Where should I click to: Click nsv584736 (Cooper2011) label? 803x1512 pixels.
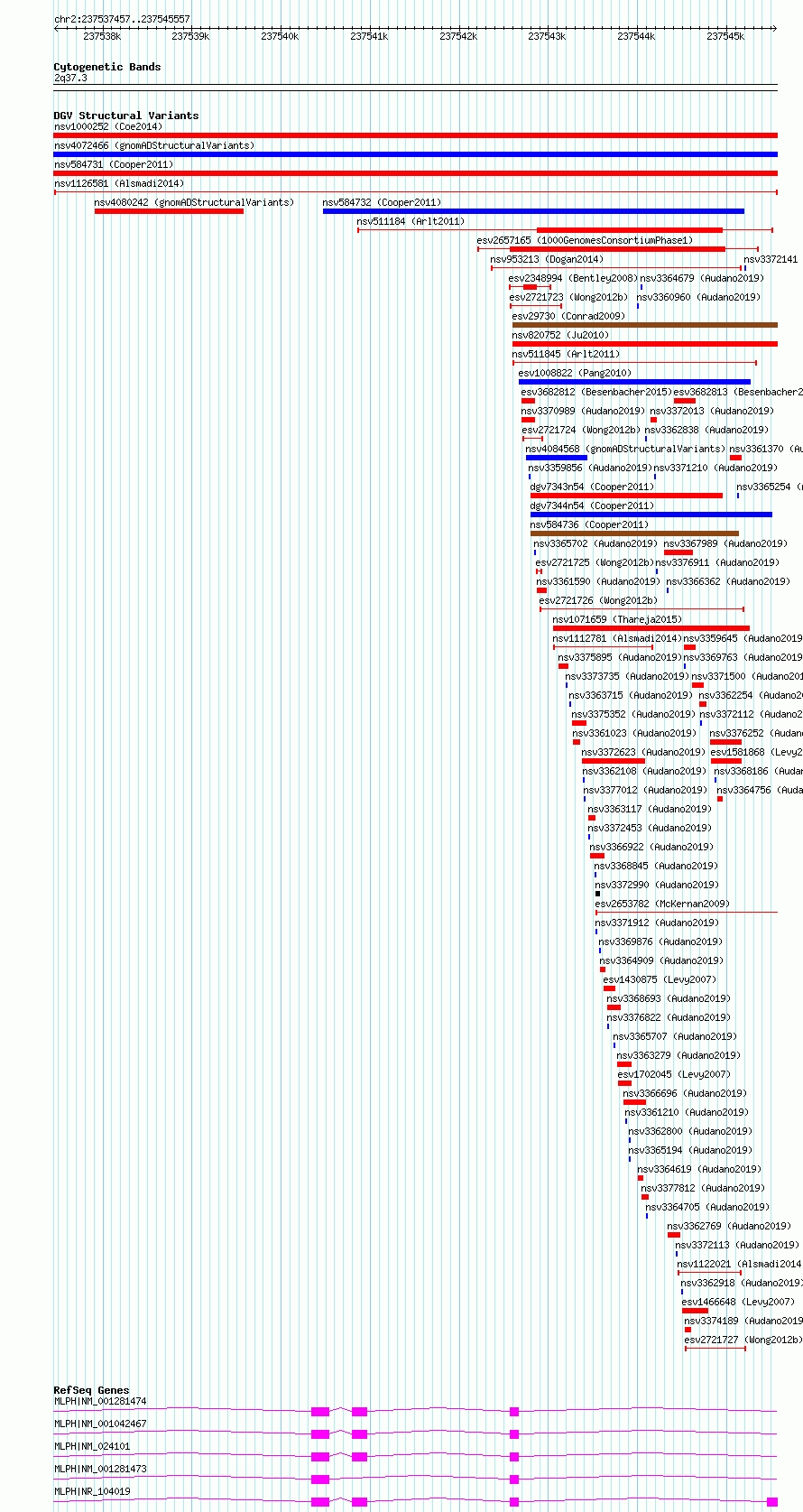click(589, 524)
